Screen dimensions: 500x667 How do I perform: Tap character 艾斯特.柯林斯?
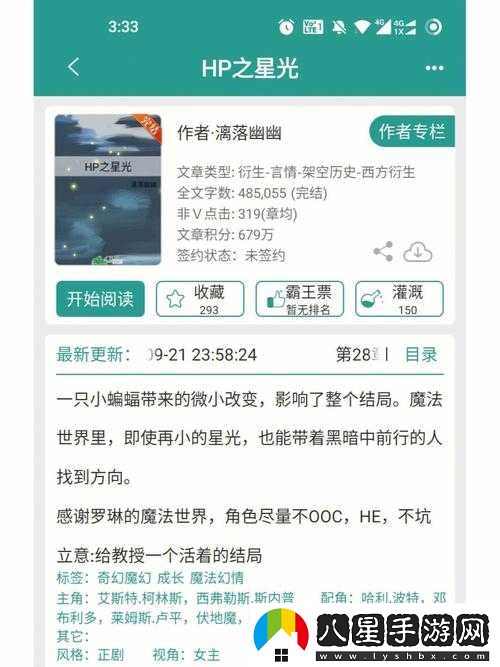click(139, 598)
